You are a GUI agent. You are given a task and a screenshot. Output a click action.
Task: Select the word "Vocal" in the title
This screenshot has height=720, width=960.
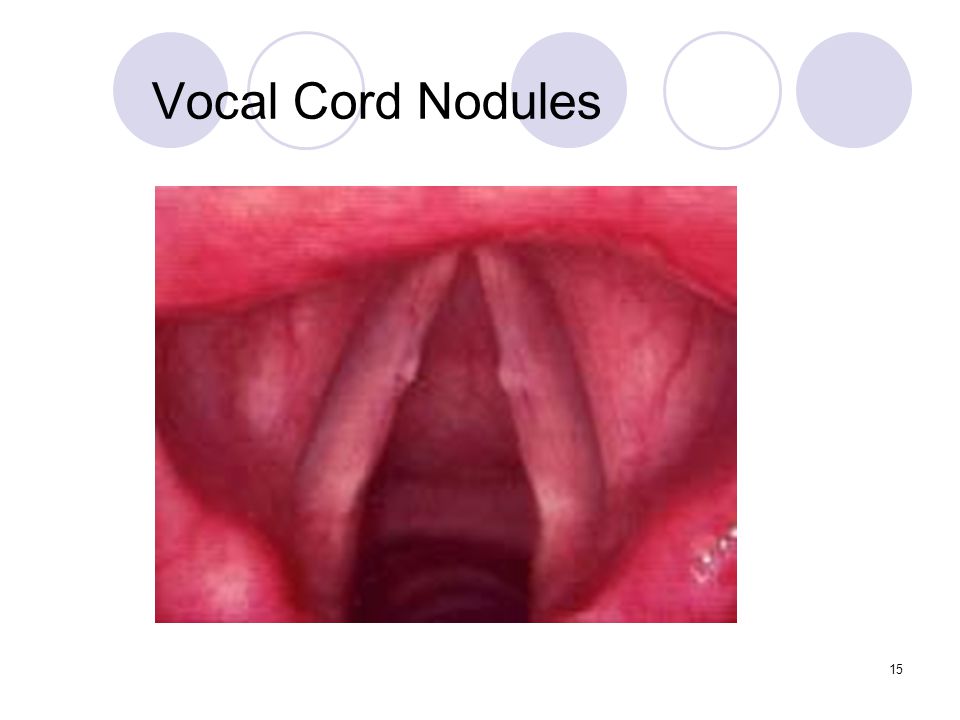[x=214, y=101]
